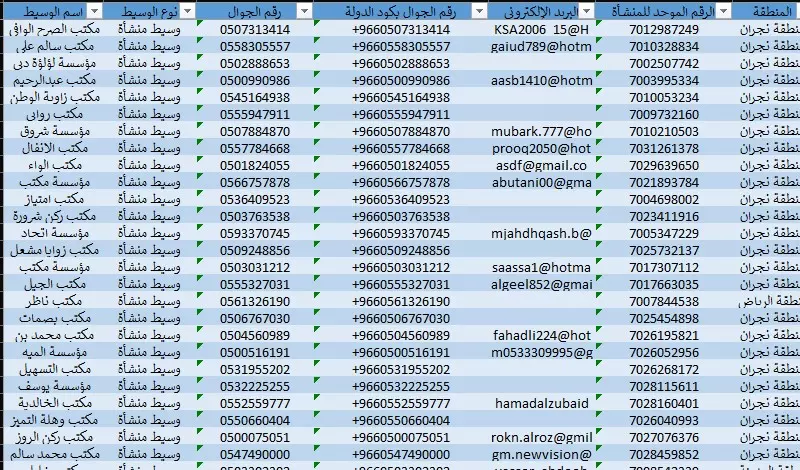Click the email cell gaiud789@hotm
This screenshot has height=470, width=800.
pyautogui.click(x=541, y=46)
